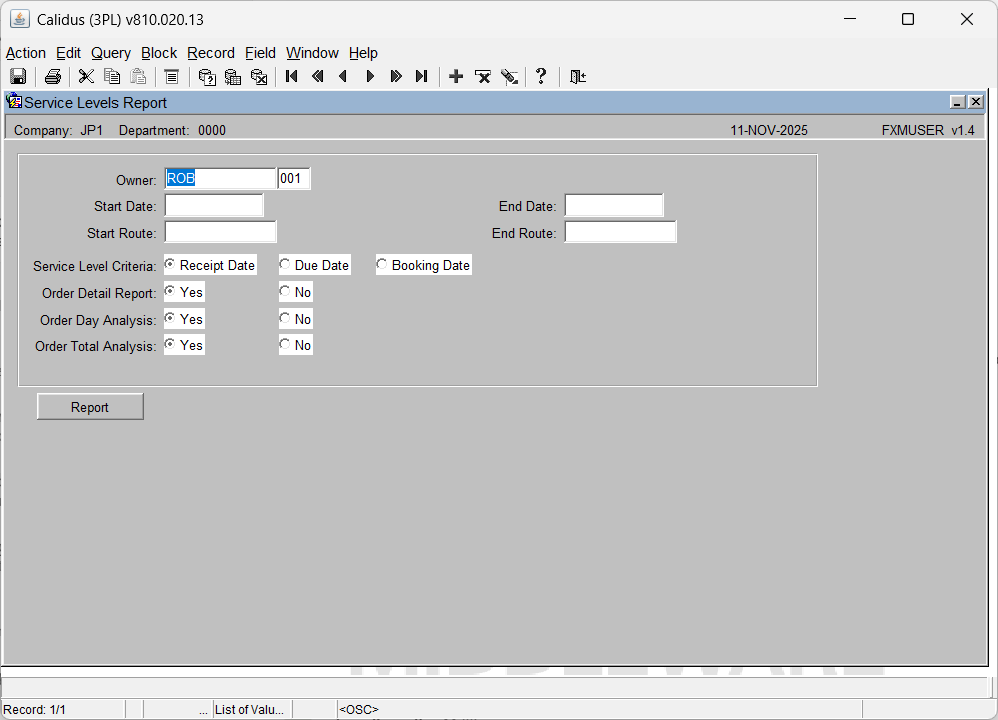The height and width of the screenshot is (720, 998).
Task: Go to the first record using toolbar arrow
Action: click(292, 77)
